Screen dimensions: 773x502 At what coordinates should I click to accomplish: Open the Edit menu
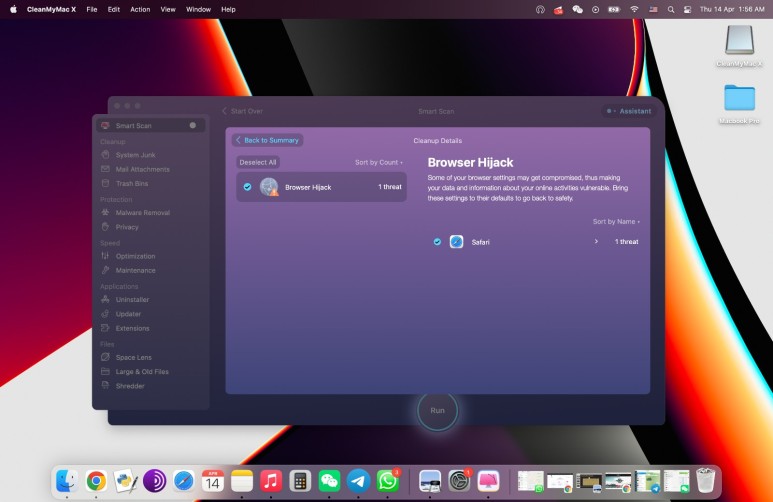click(113, 9)
